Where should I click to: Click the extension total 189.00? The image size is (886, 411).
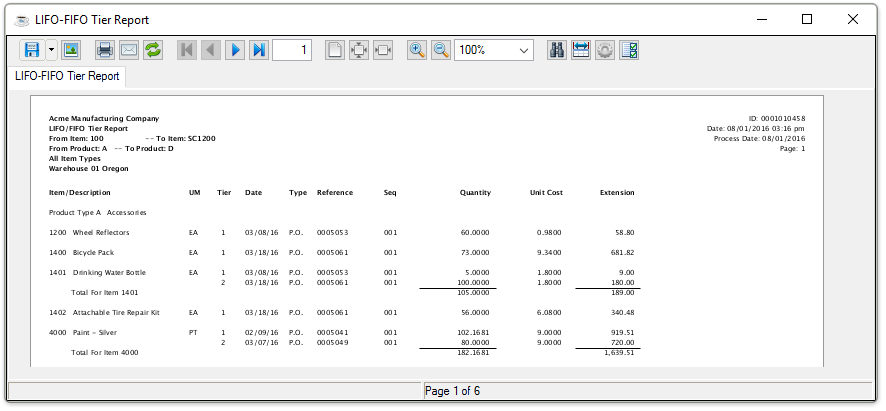624,293
